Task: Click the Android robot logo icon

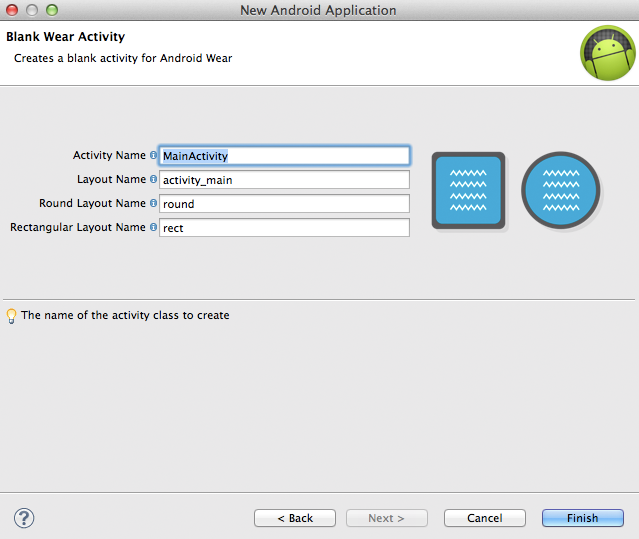Action: click(x=608, y=53)
